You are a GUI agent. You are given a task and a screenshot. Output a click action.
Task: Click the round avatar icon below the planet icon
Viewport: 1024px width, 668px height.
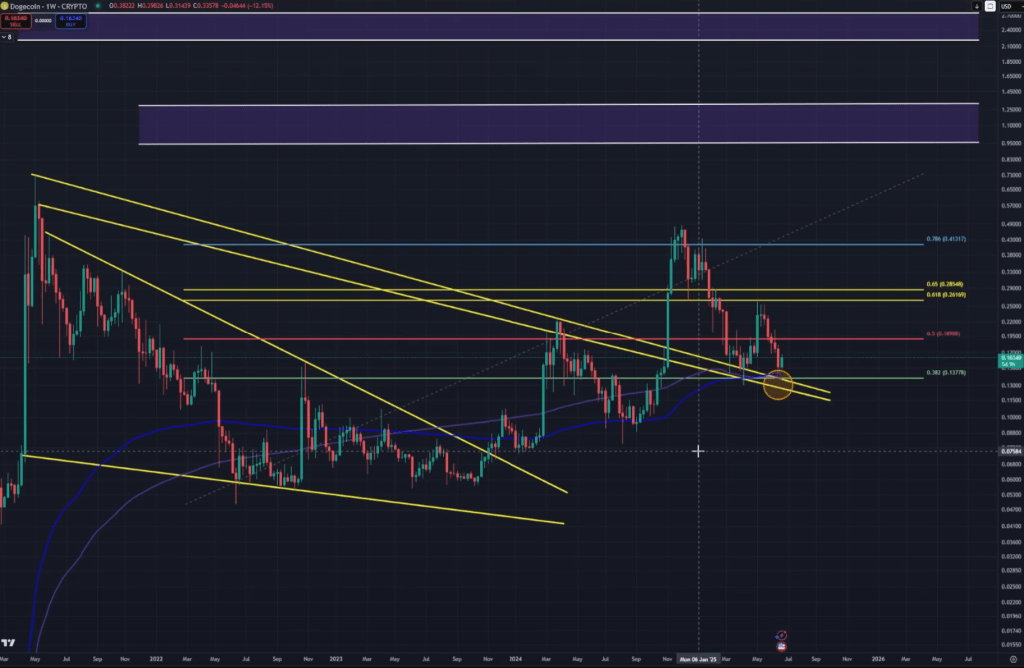[782, 647]
